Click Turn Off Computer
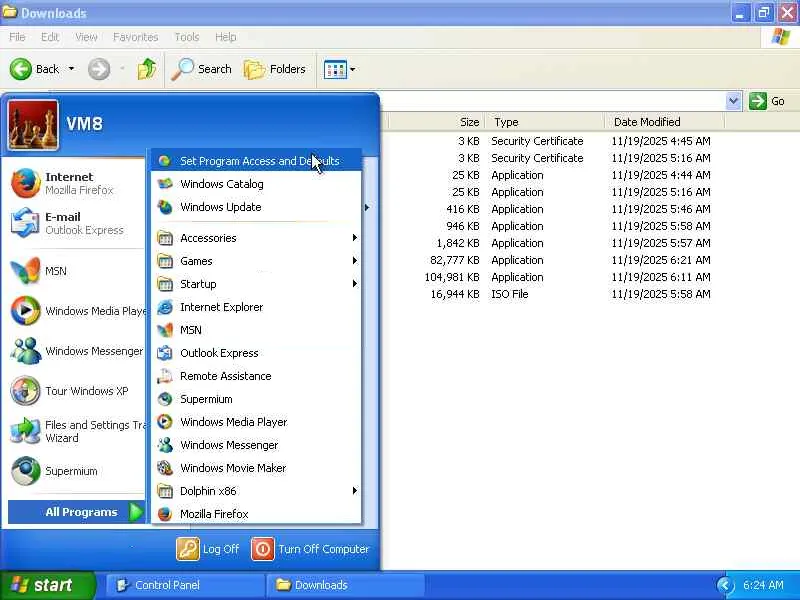The width and height of the screenshot is (800, 600). point(311,549)
